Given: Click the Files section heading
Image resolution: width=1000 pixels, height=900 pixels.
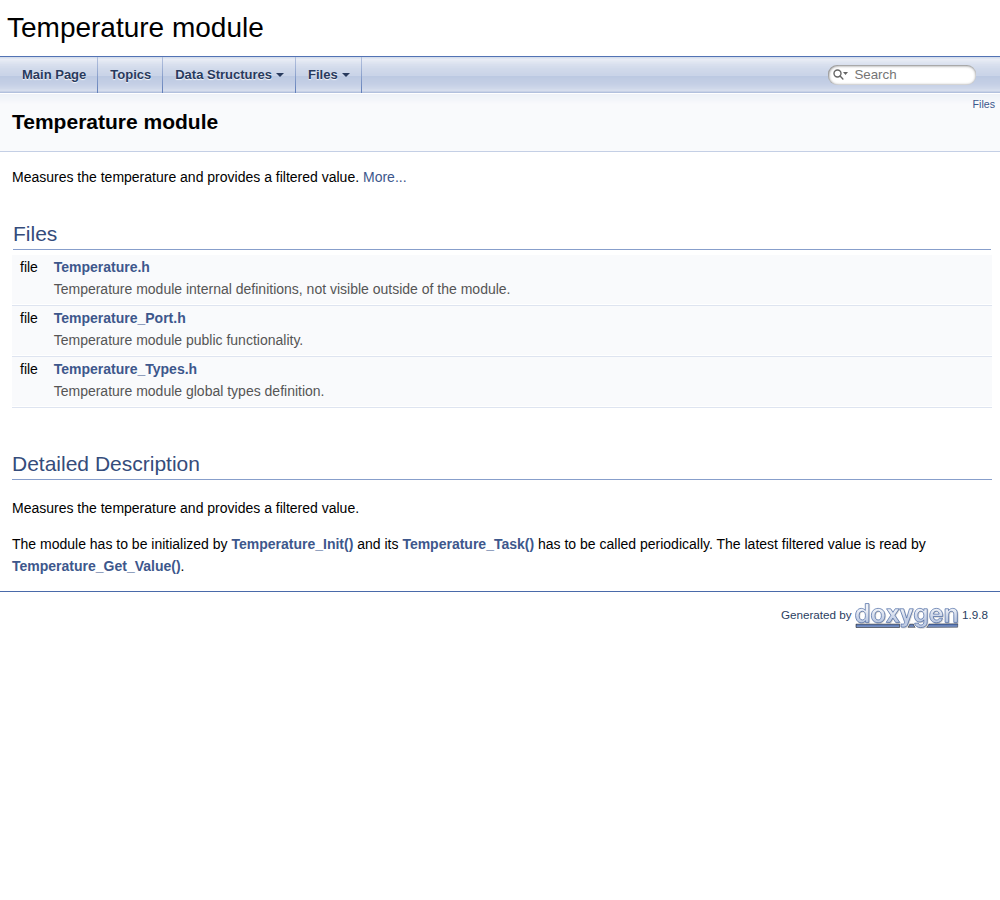Looking at the screenshot, I should 35,234.
